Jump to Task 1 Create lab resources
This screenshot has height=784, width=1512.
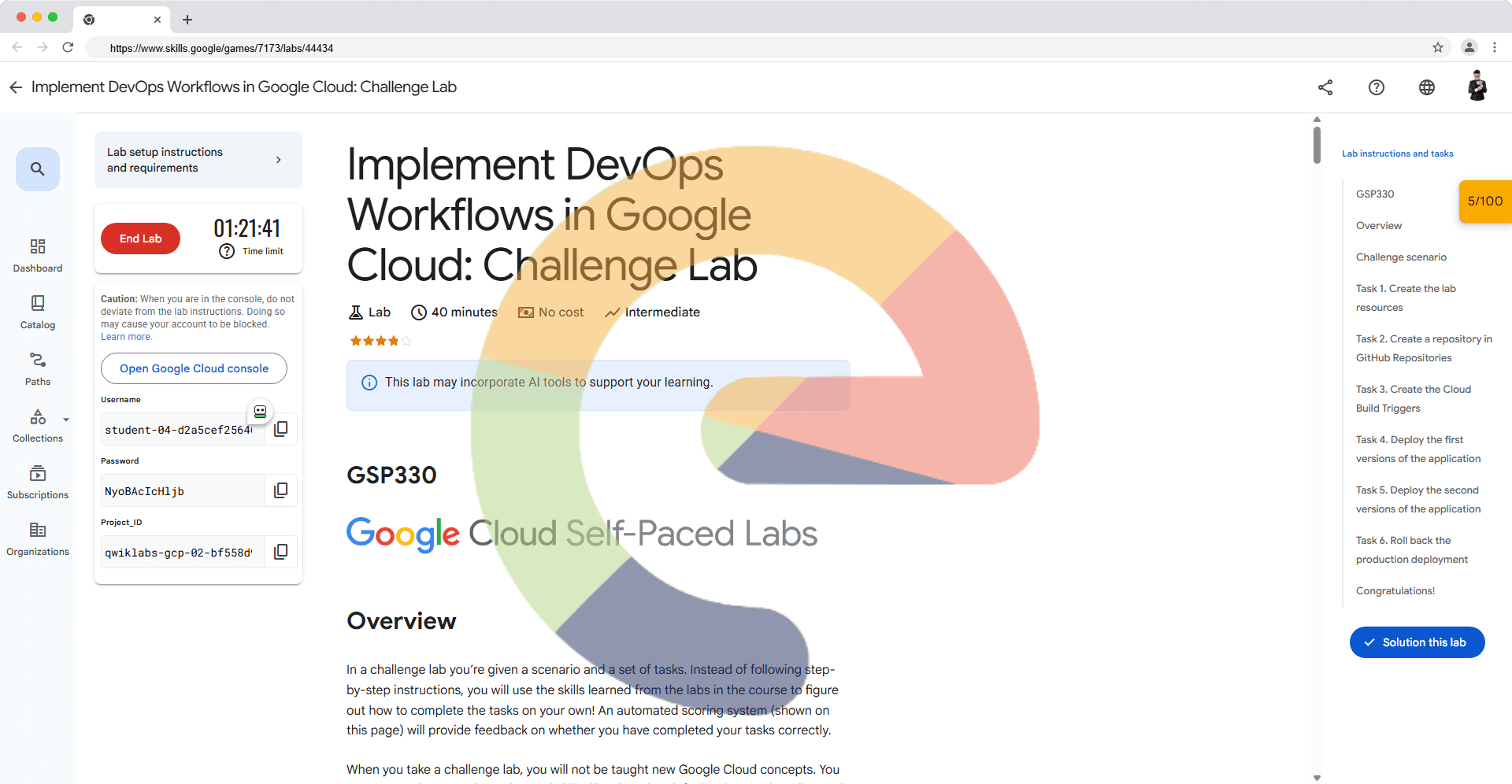[x=1406, y=298]
